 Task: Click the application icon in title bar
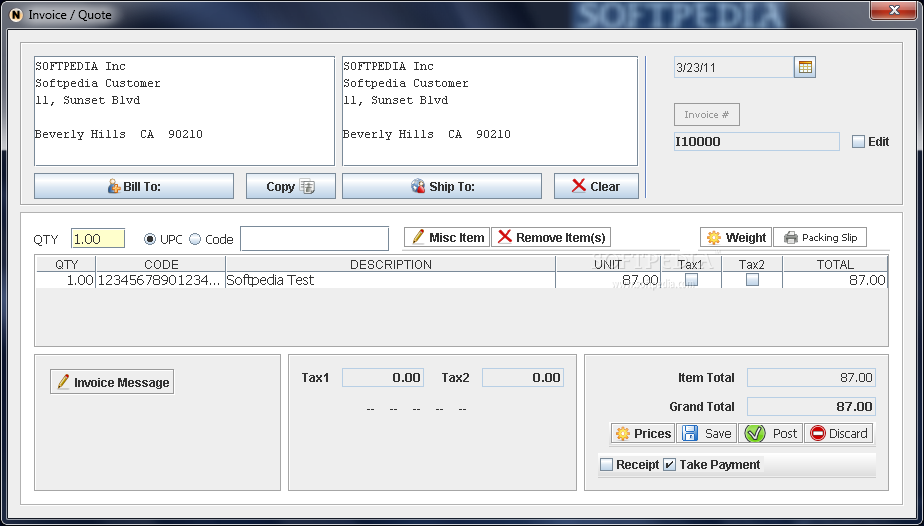(16, 15)
